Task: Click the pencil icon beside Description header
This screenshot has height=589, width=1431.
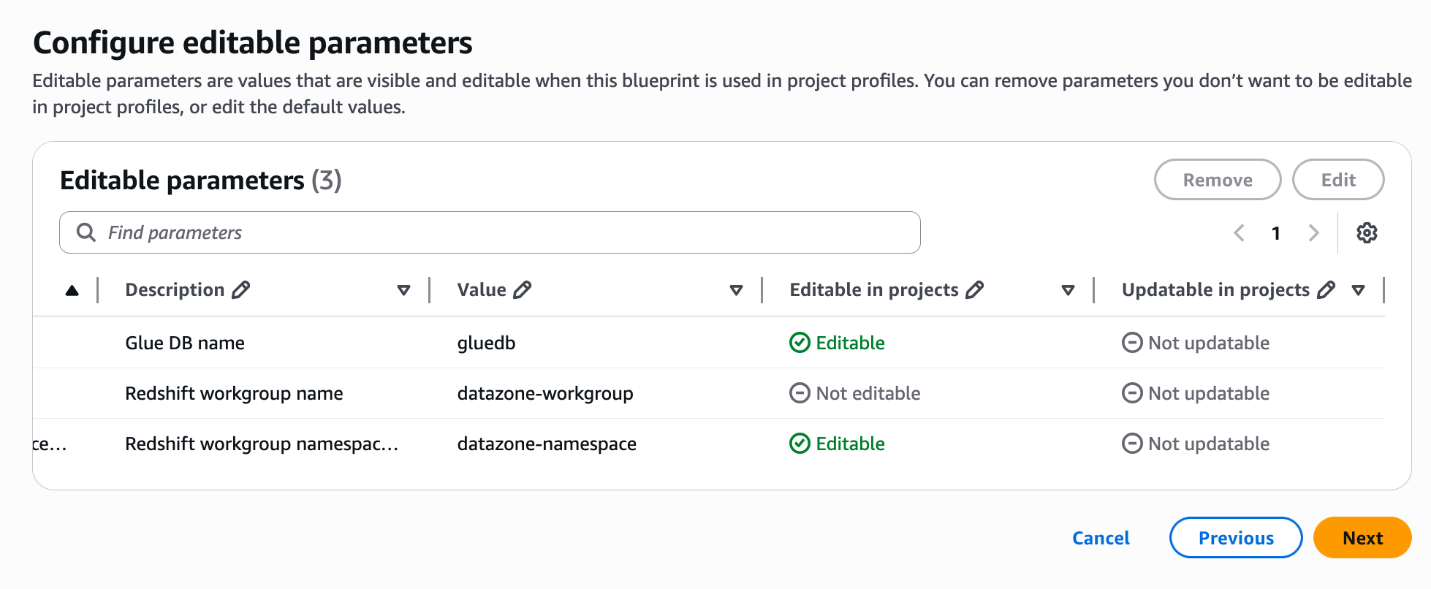Action: pos(240,290)
